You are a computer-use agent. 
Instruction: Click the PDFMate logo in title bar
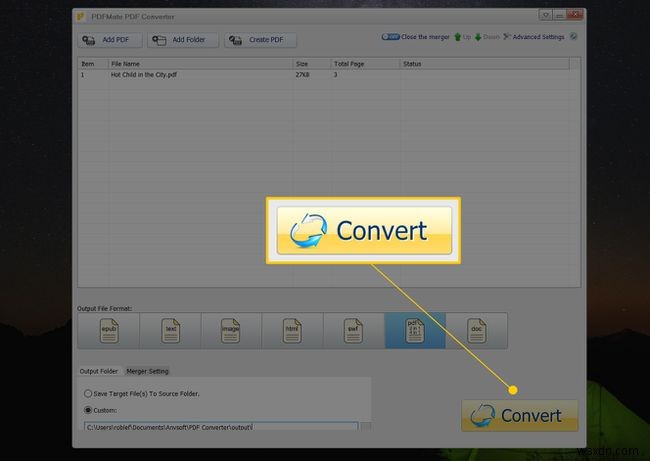point(81,17)
